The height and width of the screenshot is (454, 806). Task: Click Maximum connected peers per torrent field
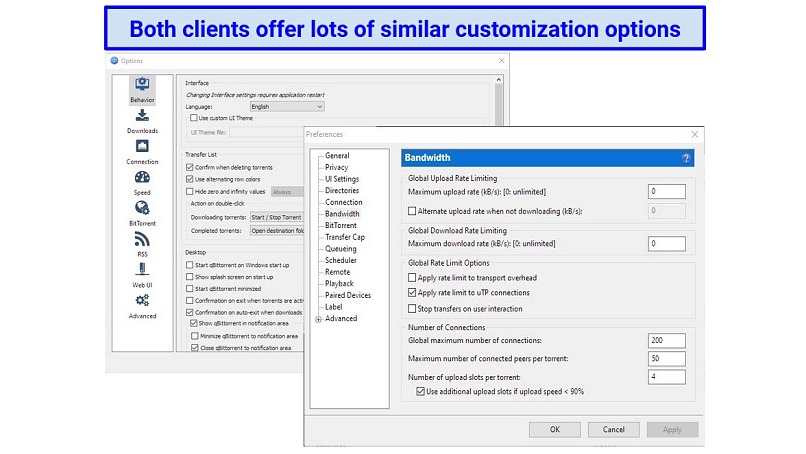pyautogui.click(x=667, y=358)
